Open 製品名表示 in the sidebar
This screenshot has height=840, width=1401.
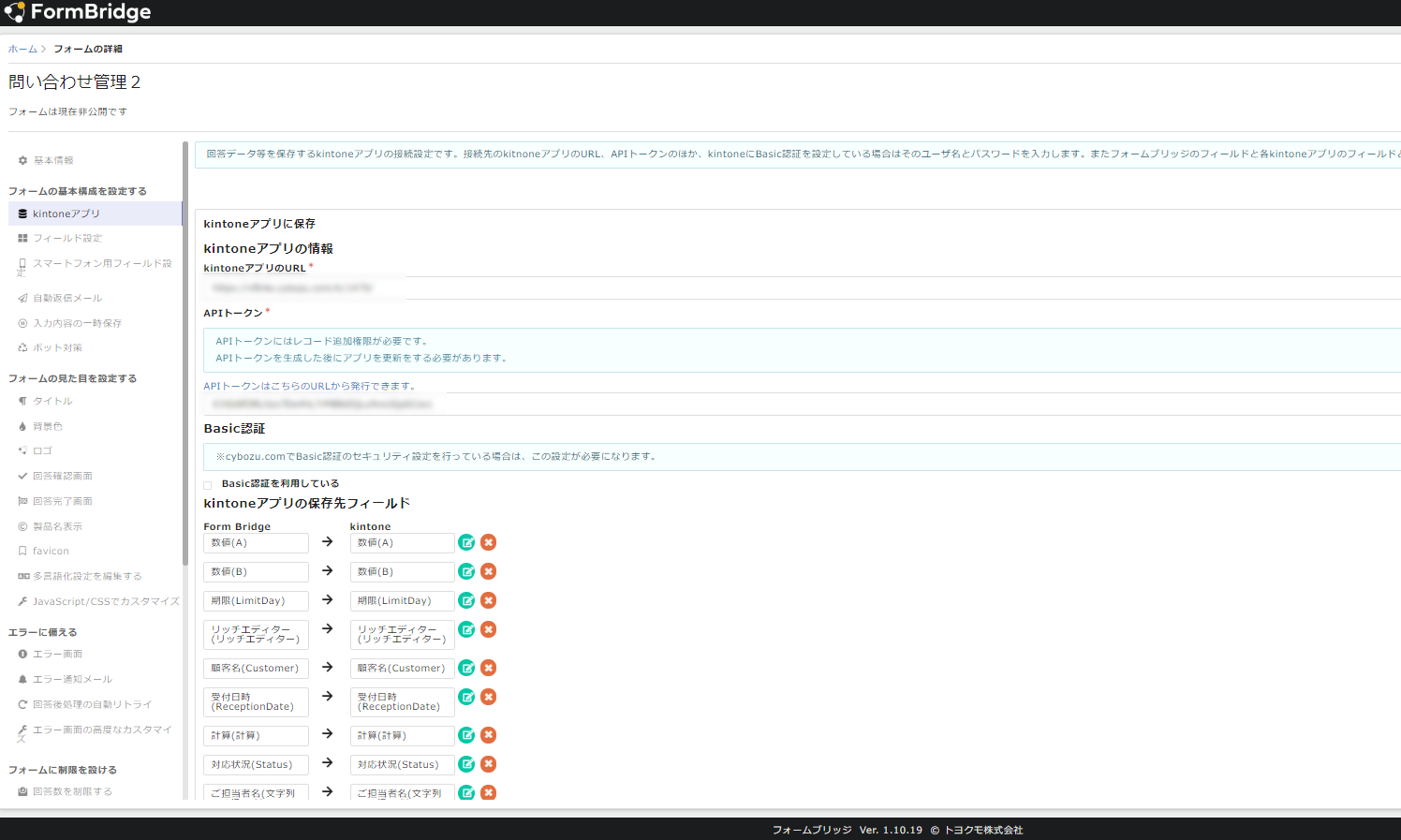pyautogui.click(x=57, y=526)
